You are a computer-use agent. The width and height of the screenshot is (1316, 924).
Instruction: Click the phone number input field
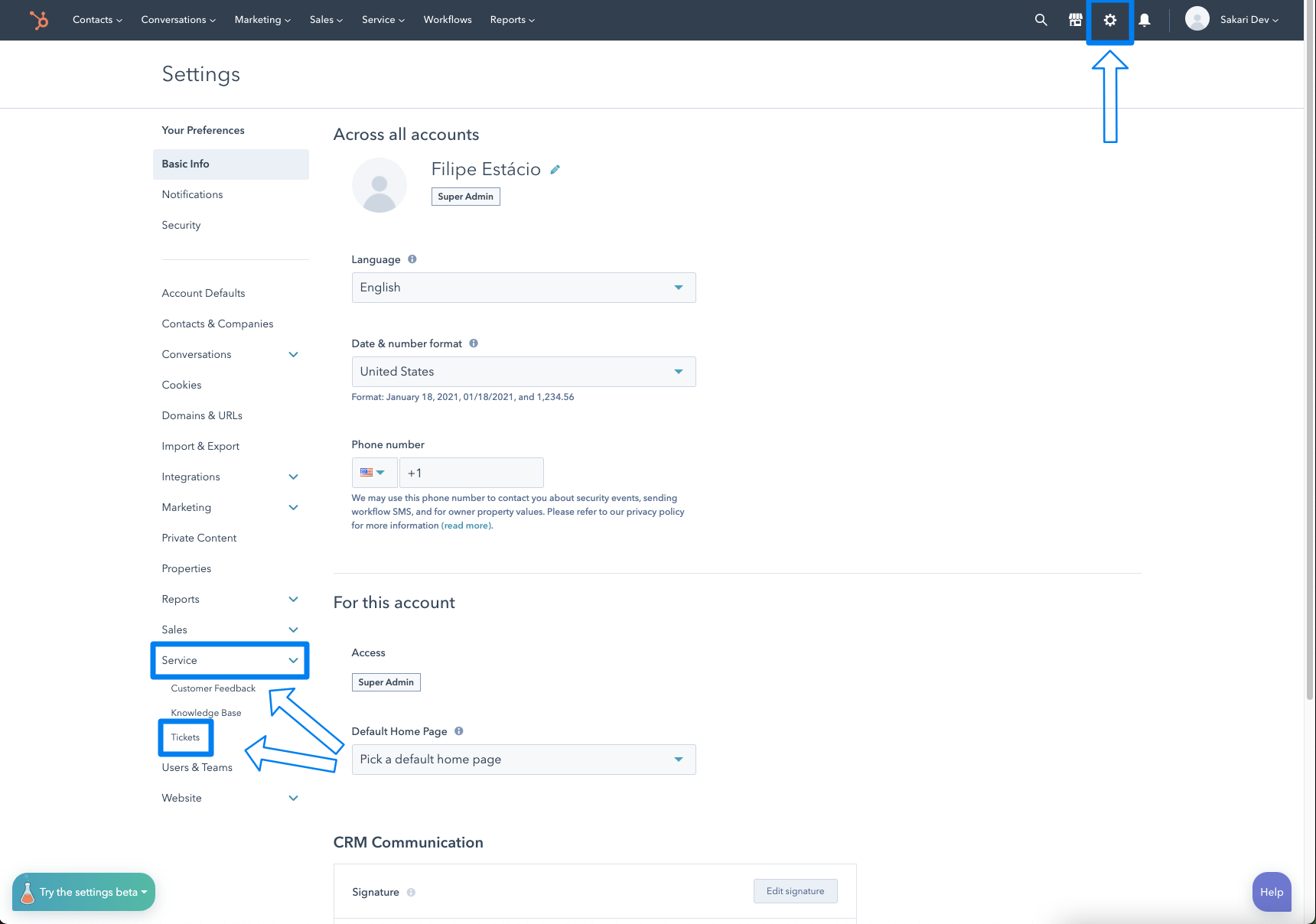471,473
